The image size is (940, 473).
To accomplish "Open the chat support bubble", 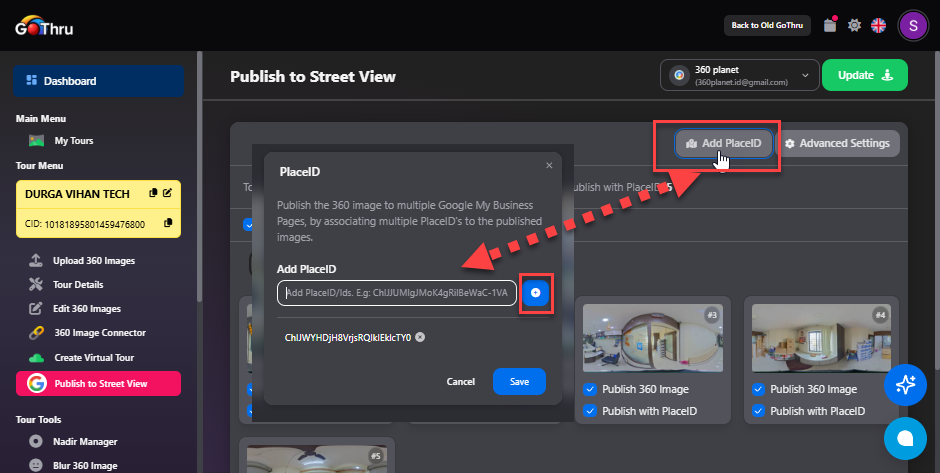I will pyautogui.click(x=906, y=438).
